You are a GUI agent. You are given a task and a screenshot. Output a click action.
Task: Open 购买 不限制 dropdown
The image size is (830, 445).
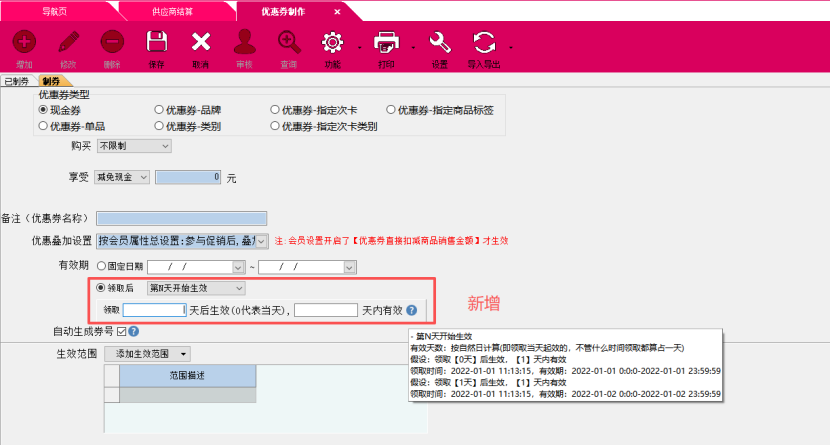(134, 146)
